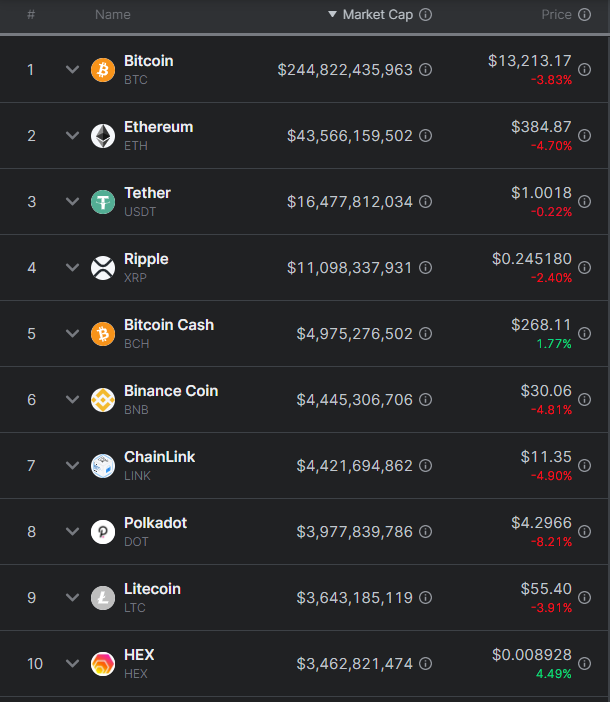The width and height of the screenshot is (610, 702).
Task: Expand the Tether row chevron
Action: (x=73, y=202)
